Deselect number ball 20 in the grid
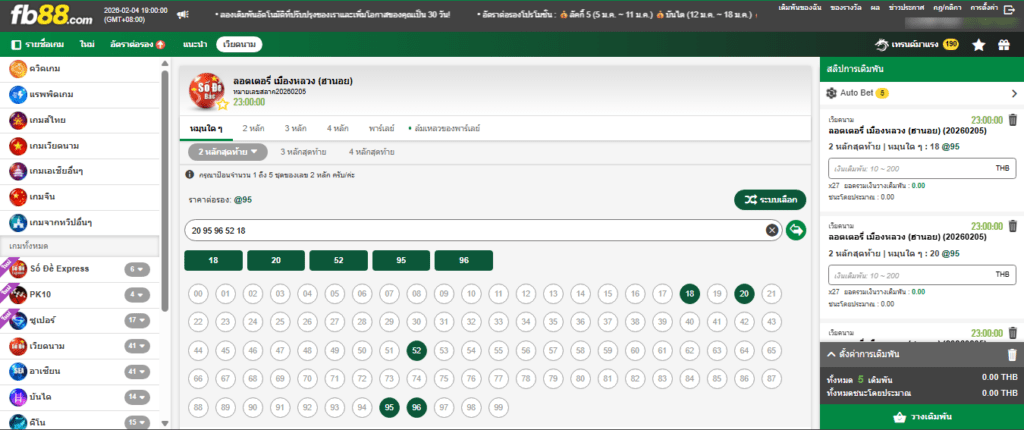This screenshot has width=1024, height=430. click(744, 294)
